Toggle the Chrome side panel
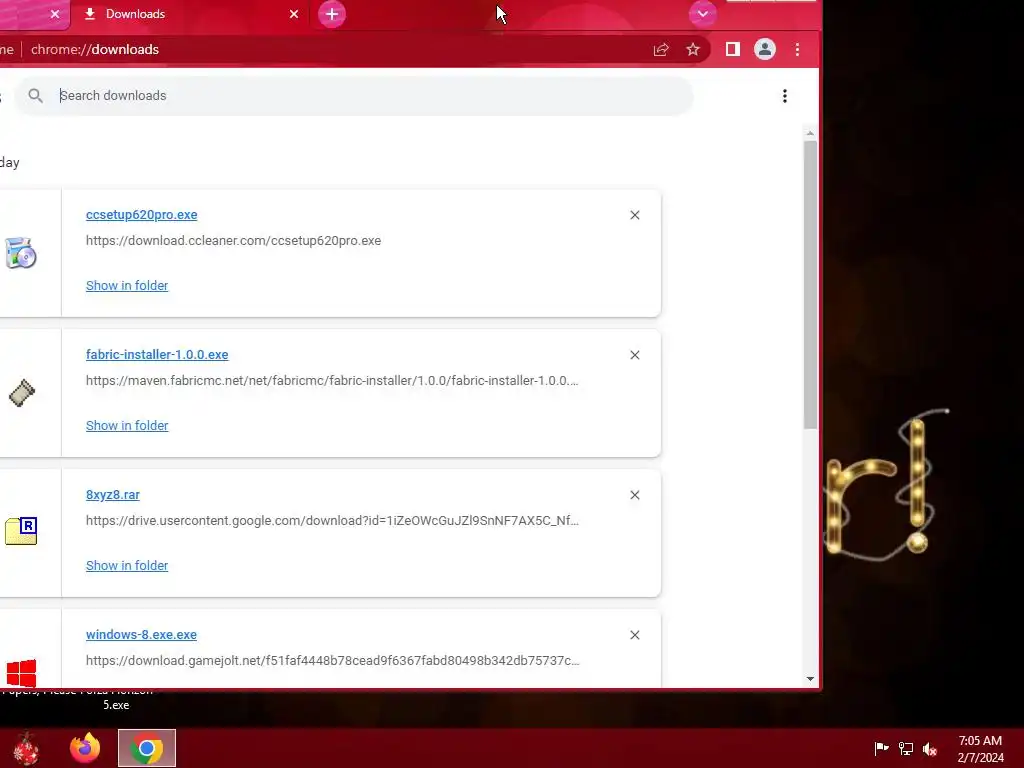The width and height of the screenshot is (1024, 768). click(x=733, y=49)
